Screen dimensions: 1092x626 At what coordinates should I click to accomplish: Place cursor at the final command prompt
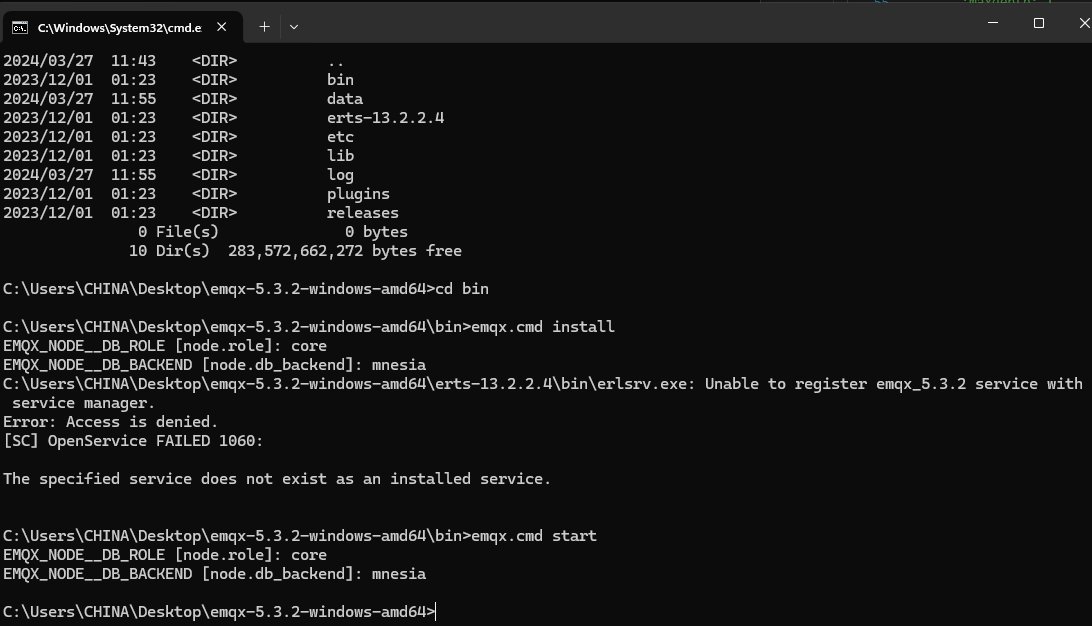(x=436, y=612)
